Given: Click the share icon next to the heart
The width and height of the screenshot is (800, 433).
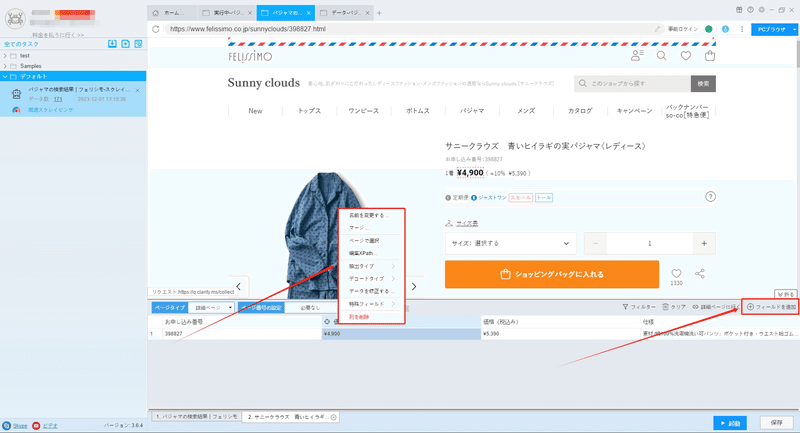Looking at the screenshot, I should [700, 274].
